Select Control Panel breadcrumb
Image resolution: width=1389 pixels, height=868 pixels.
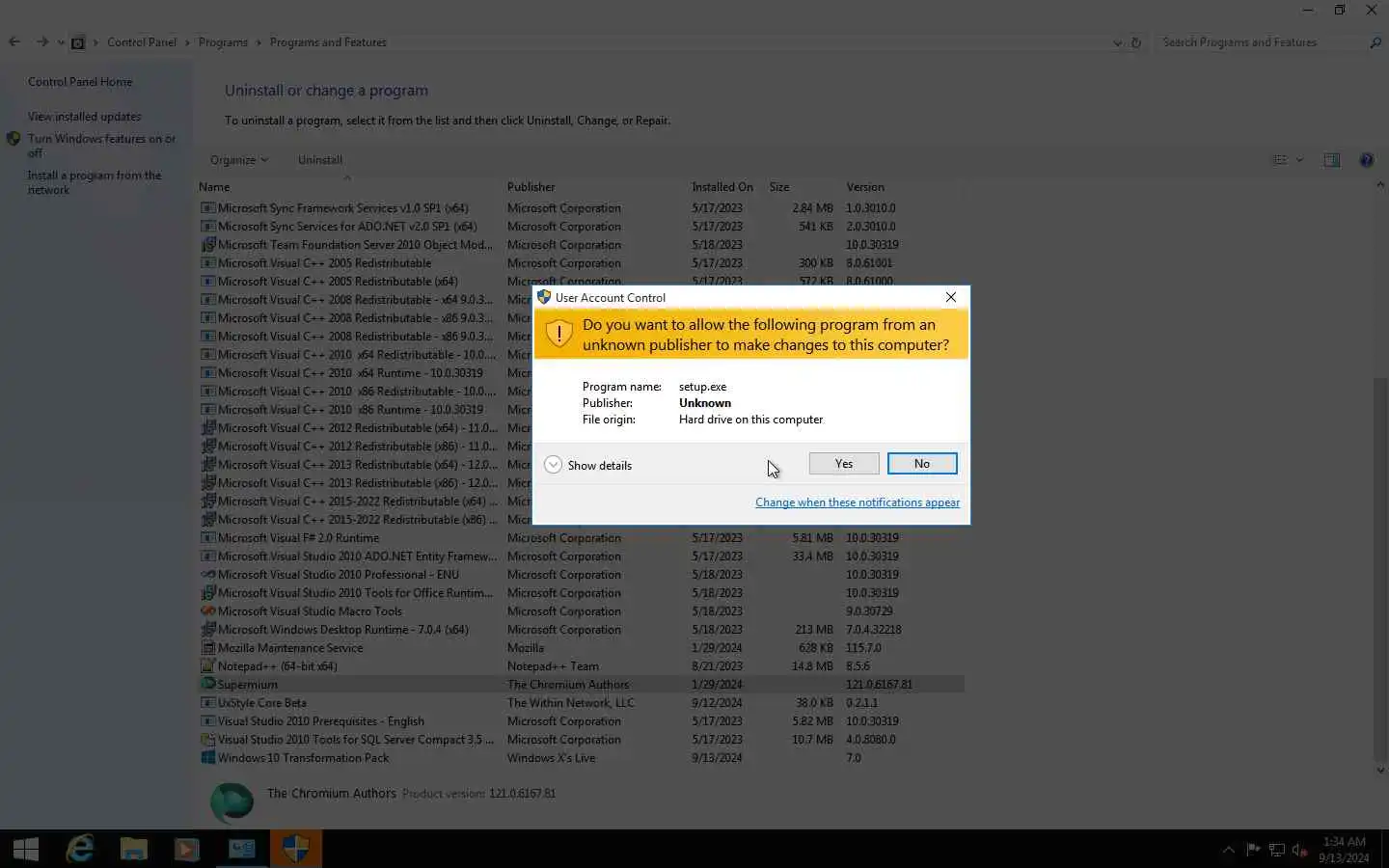(142, 42)
